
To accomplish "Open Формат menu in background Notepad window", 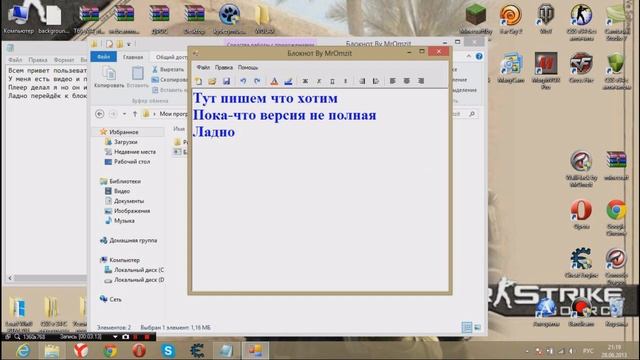I will pyautogui.click(x=64, y=60).
